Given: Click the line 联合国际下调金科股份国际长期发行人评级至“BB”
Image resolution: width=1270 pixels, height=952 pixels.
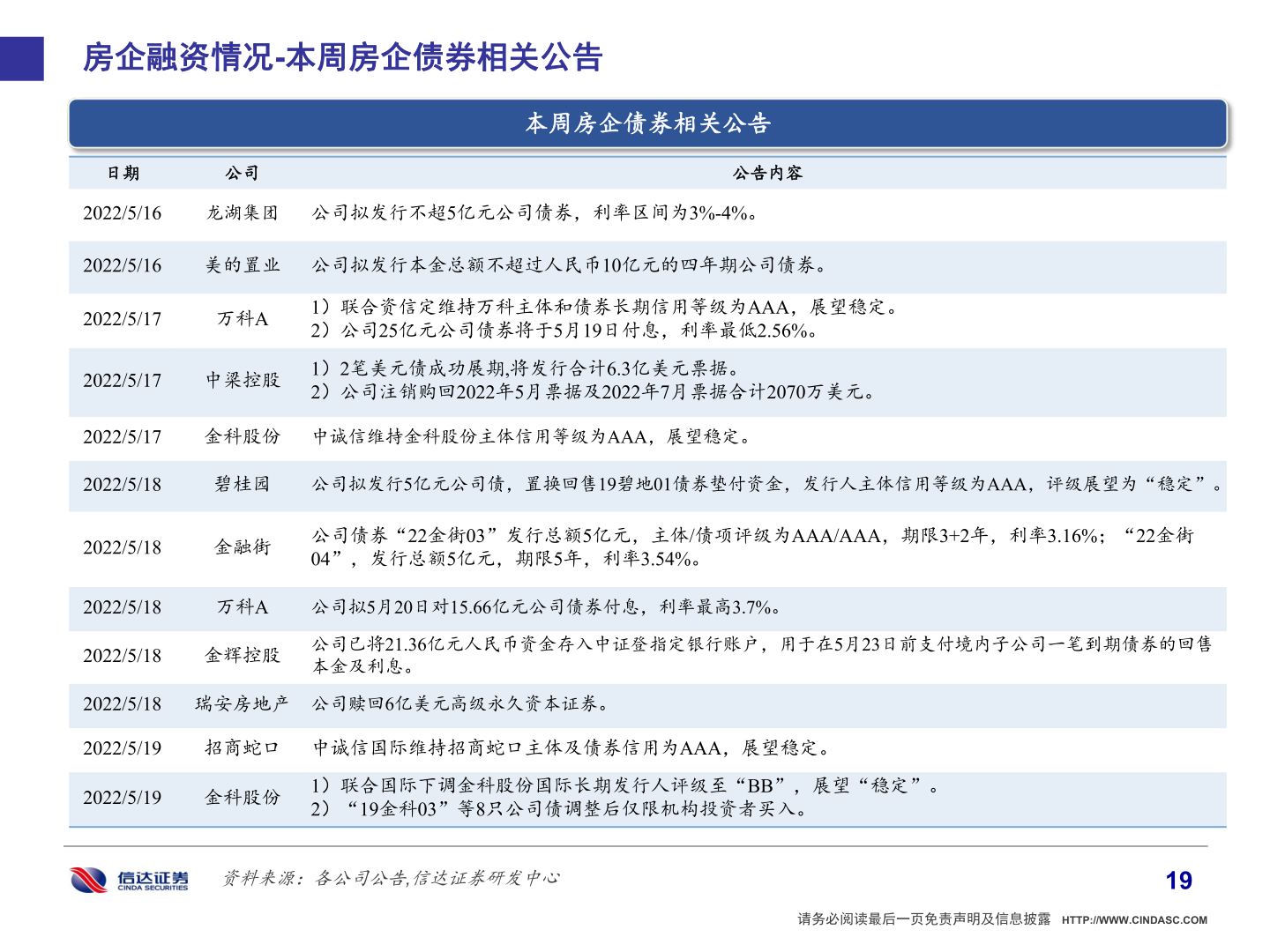Looking at the screenshot, I should click(626, 785).
